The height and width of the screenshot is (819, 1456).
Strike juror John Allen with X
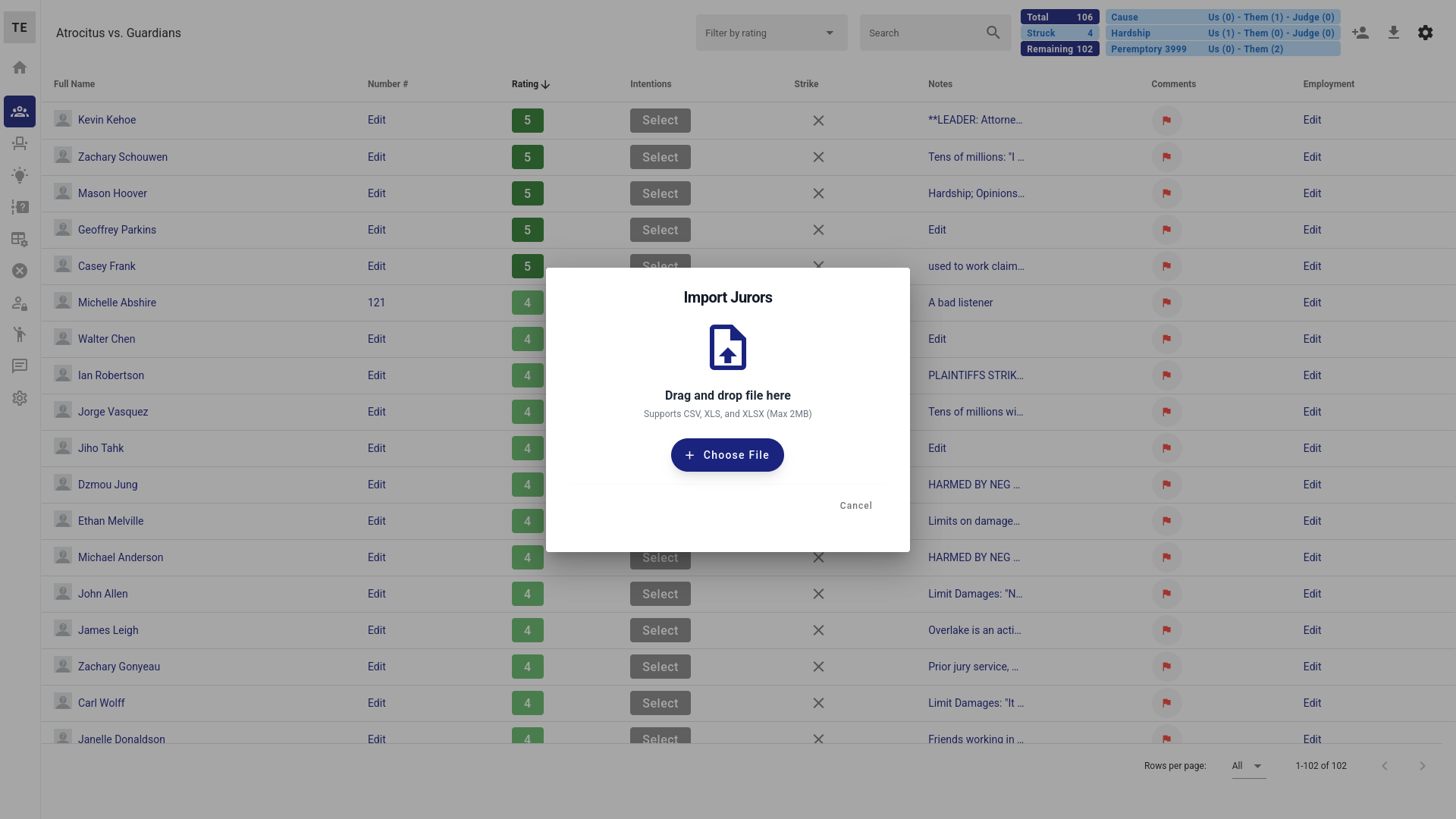[x=818, y=594]
